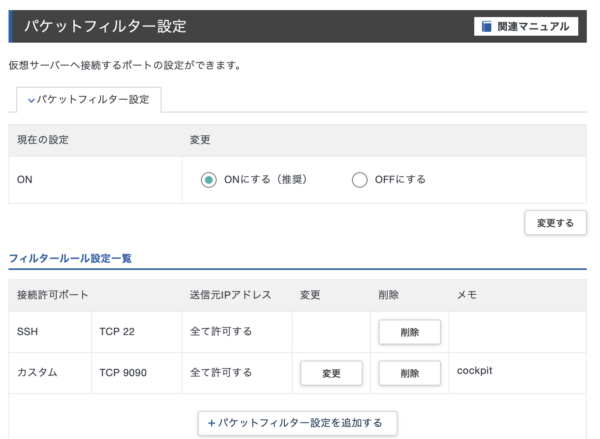Click the フィルタールール設定一覧 heading
Screen dimensions: 600x439
click(70, 258)
